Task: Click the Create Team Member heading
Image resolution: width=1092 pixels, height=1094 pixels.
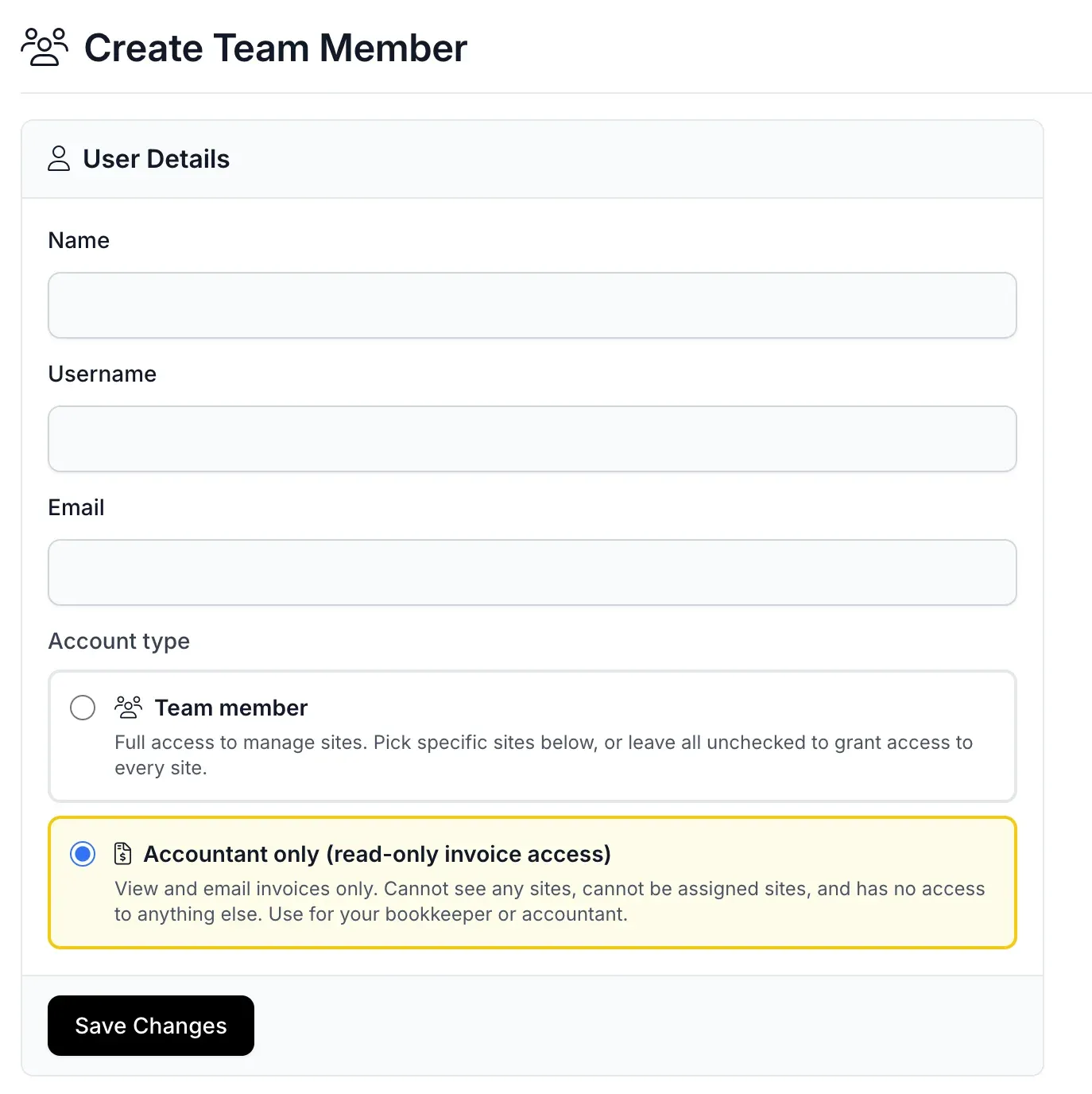Action: pos(276,48)
